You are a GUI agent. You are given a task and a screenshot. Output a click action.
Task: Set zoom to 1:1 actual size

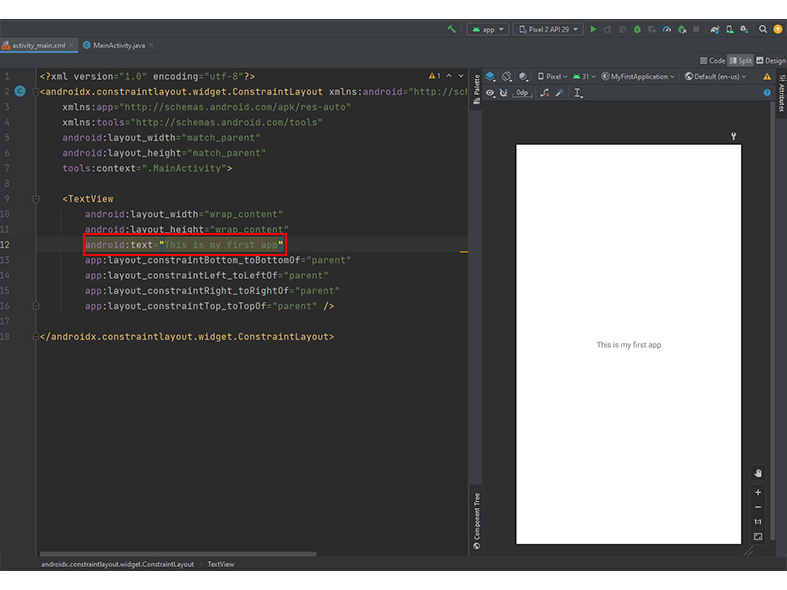pyautogui.click(x=758, y=522)
